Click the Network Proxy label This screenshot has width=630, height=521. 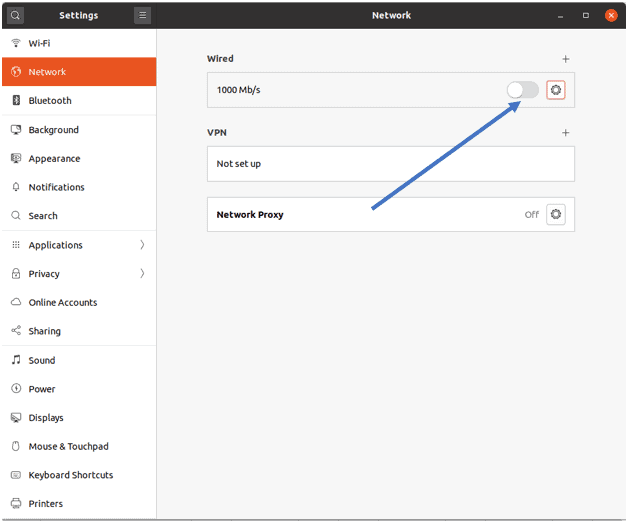[x=250, y=215]
